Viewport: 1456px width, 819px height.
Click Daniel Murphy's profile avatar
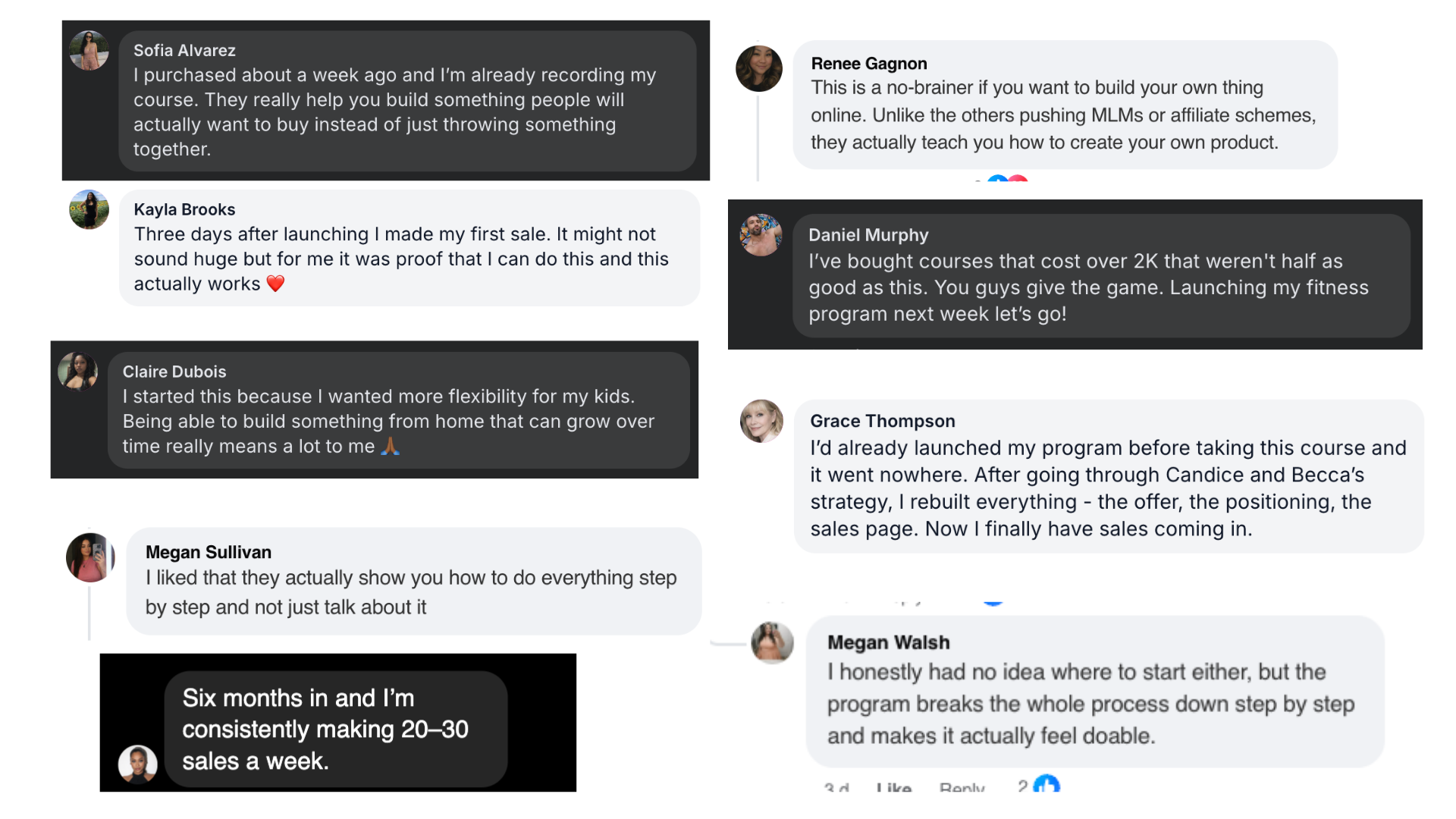click(761, 235)
